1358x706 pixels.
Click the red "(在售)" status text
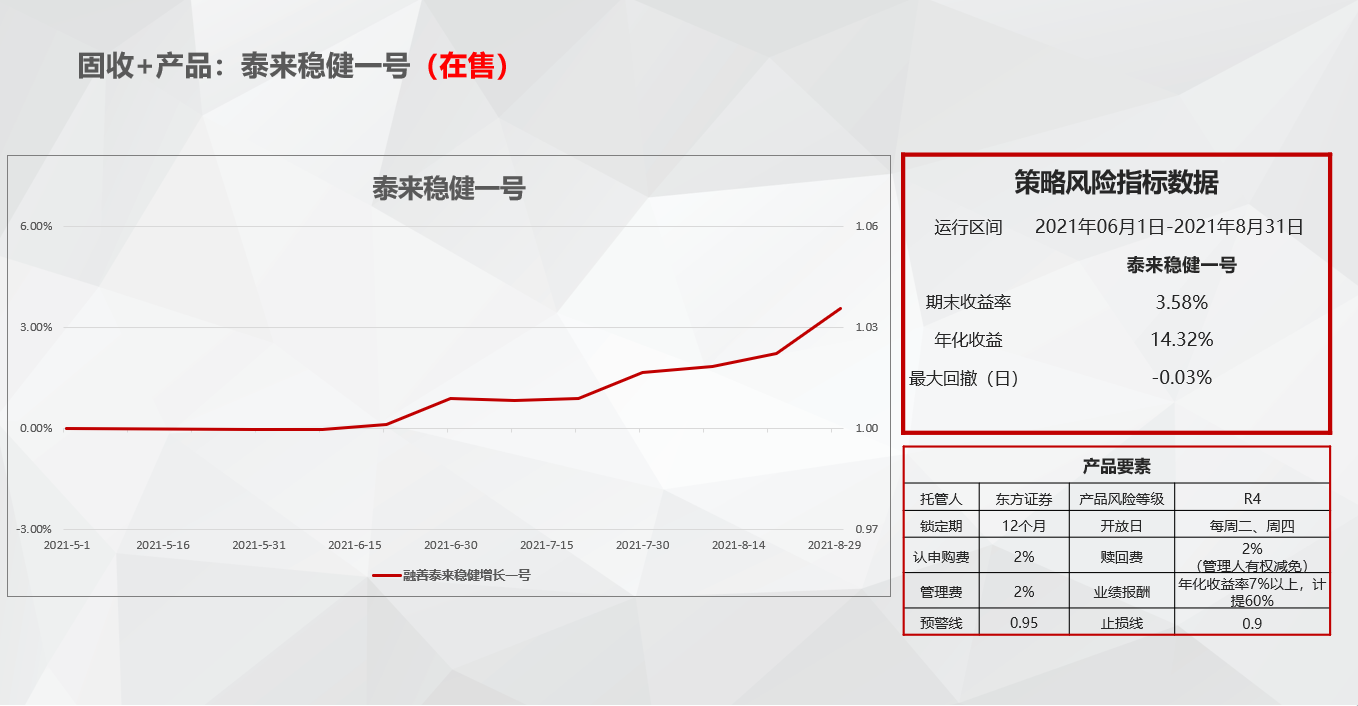click(466, 66)
